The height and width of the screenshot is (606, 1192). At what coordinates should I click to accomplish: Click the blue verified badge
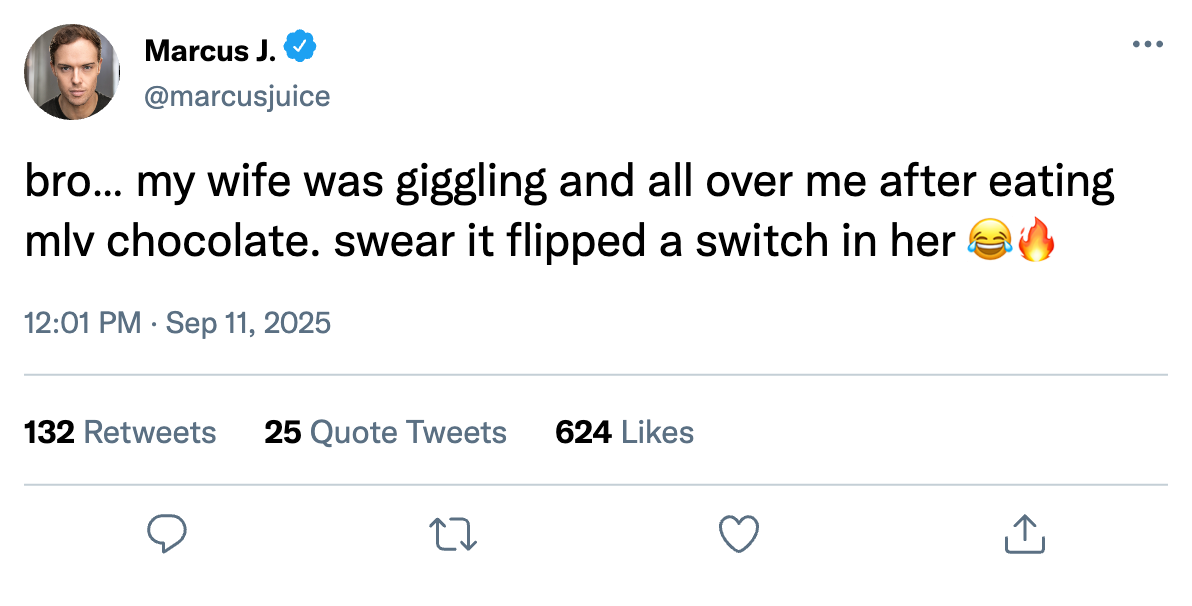click(301, 46)
